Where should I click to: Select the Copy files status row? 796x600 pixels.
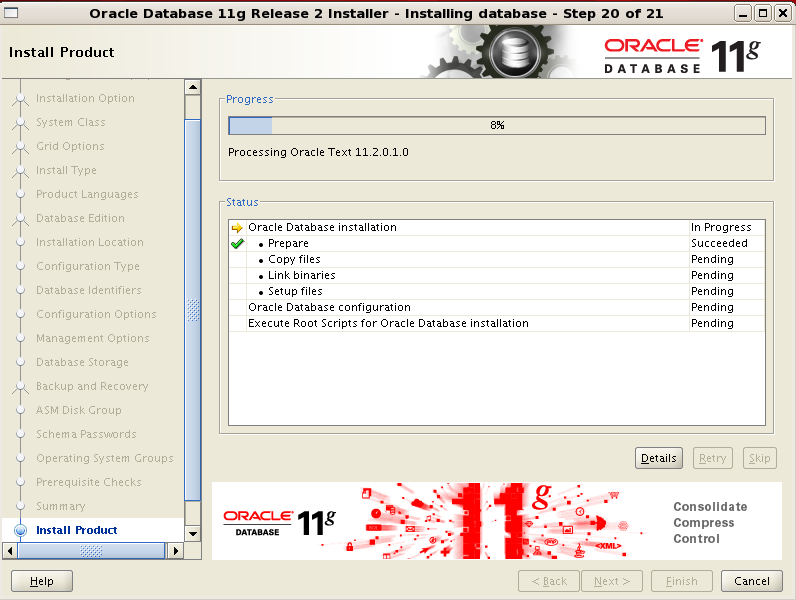[x=294, y=260]
